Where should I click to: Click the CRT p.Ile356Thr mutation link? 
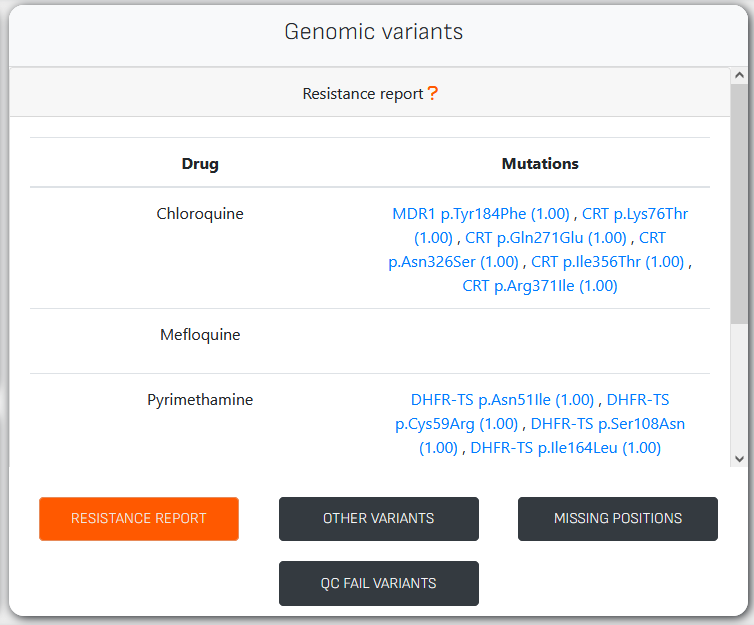pyautogui.click(x=607, y=262)
